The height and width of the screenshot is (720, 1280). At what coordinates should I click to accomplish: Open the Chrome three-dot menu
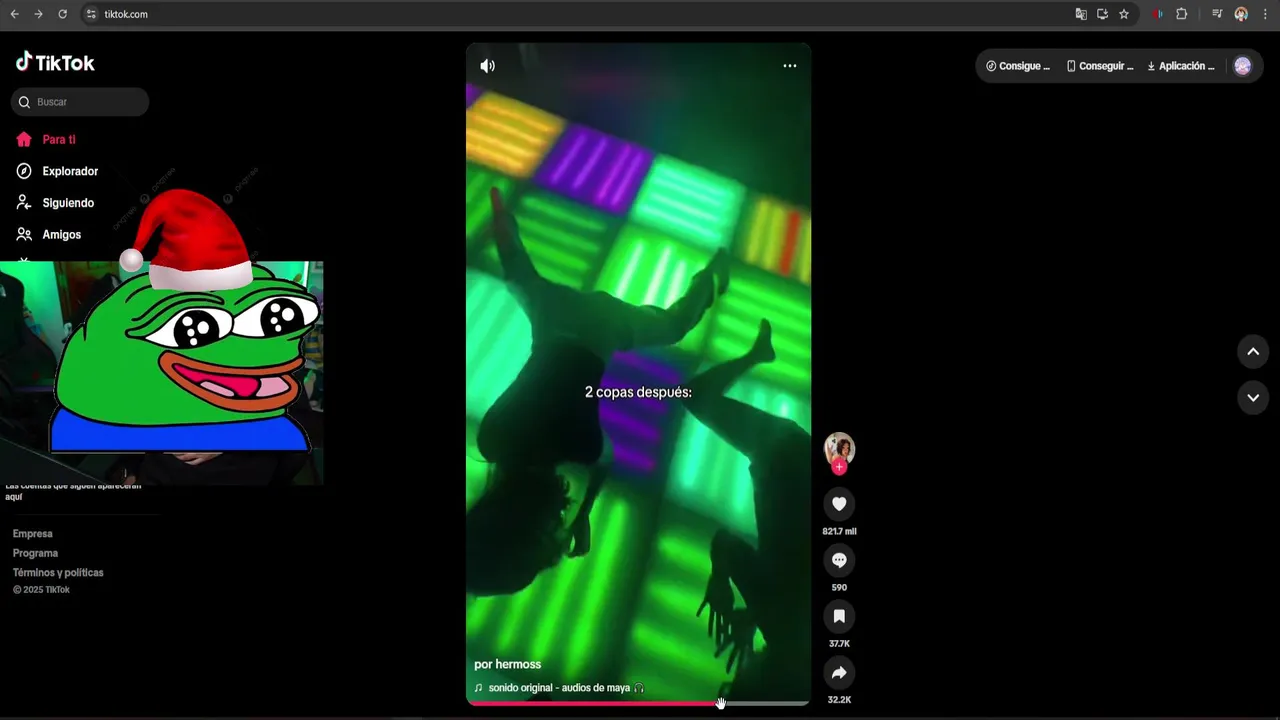[1266, 14]
